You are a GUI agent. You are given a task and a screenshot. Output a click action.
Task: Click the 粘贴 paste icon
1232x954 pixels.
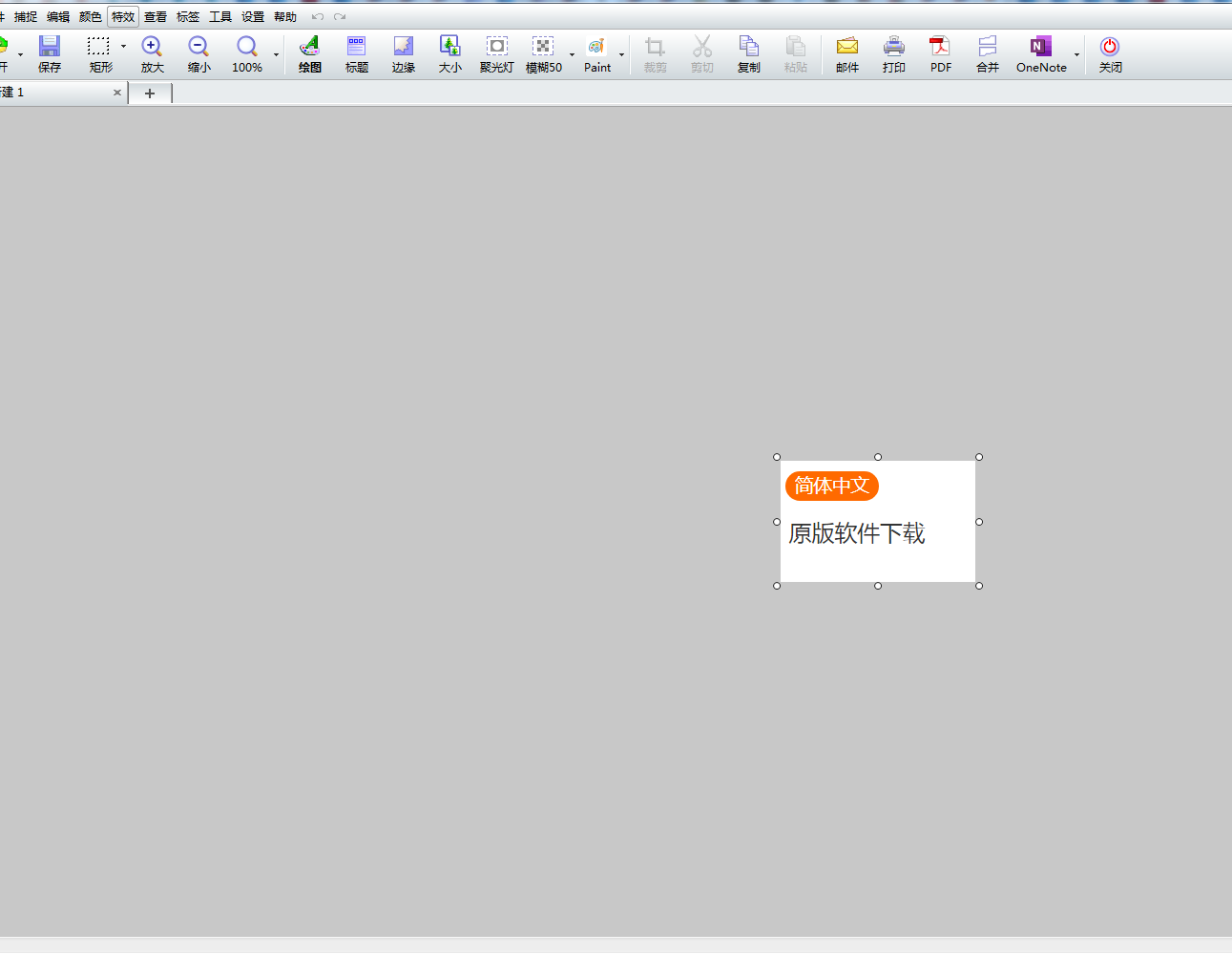796,54
